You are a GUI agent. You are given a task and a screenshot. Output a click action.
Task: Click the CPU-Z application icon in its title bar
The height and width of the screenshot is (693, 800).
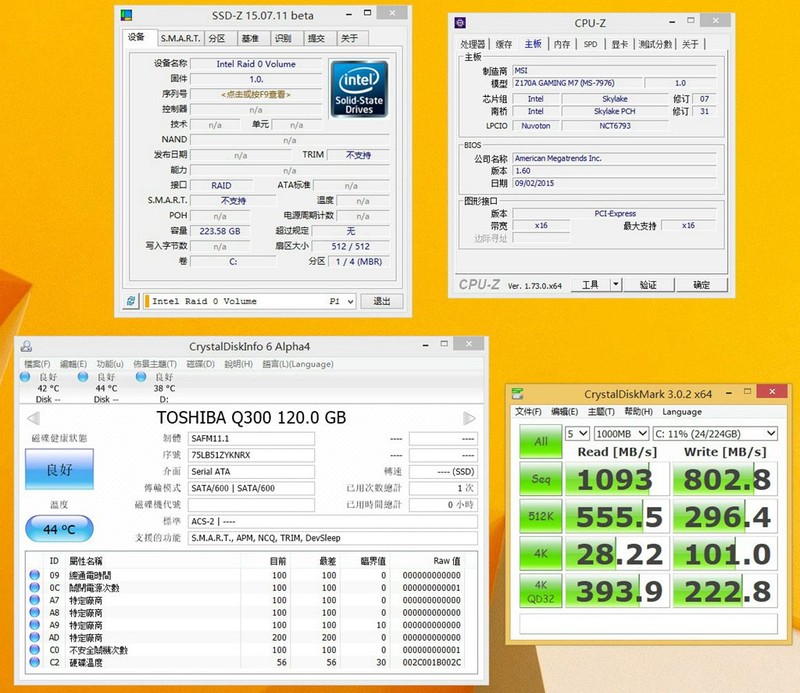pyautogui.click(x=460, y=20)
